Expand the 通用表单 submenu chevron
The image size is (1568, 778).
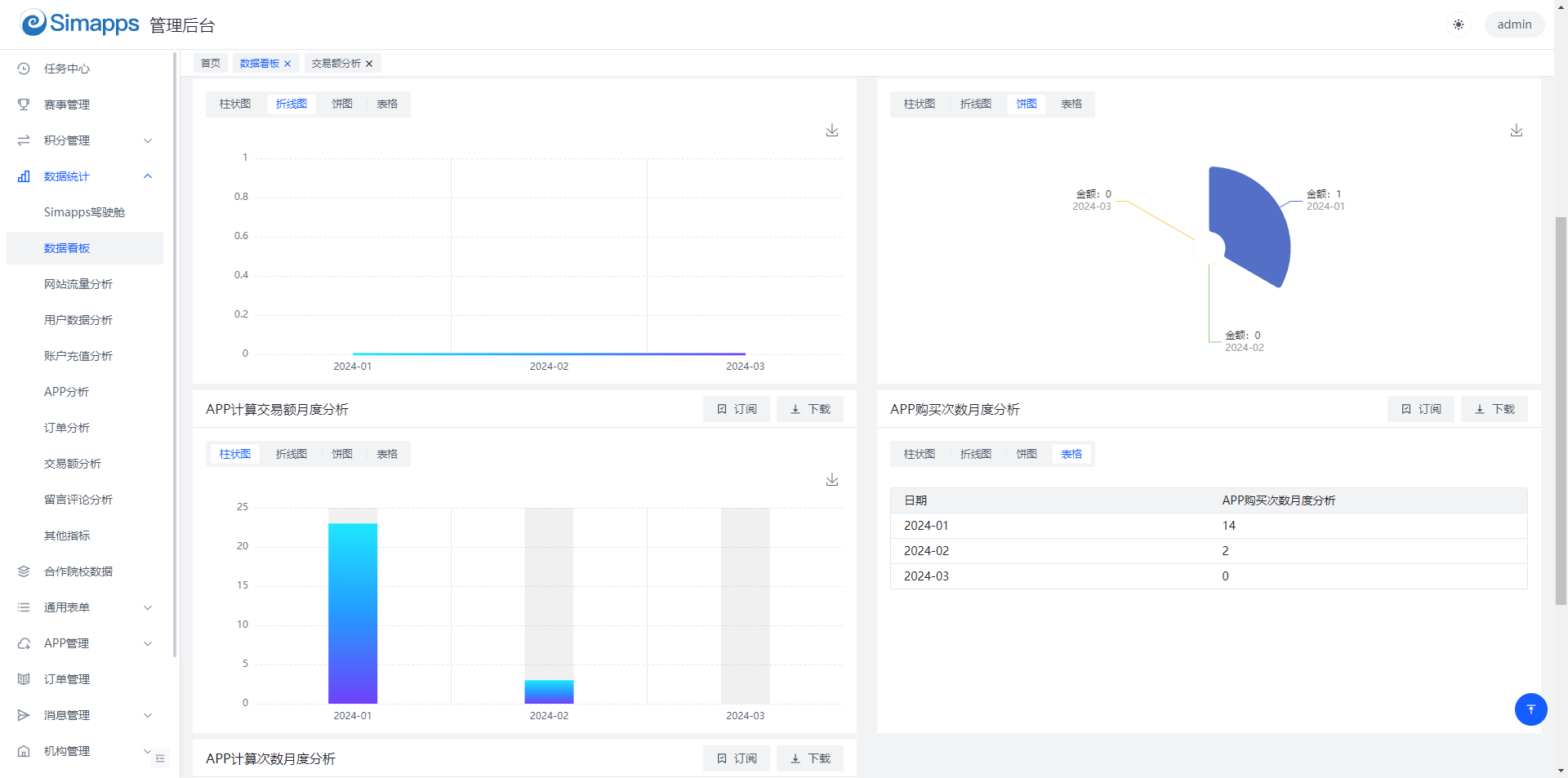(x=148, y=607)
